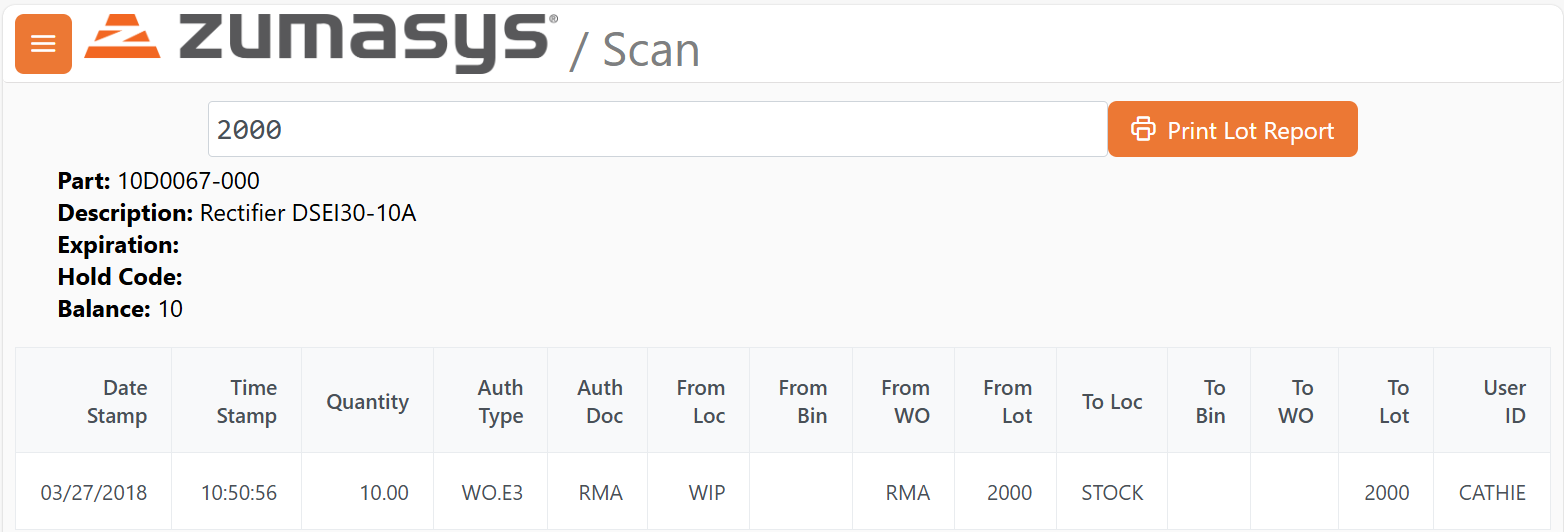Click the WO.E3 auth type cell

492,493
